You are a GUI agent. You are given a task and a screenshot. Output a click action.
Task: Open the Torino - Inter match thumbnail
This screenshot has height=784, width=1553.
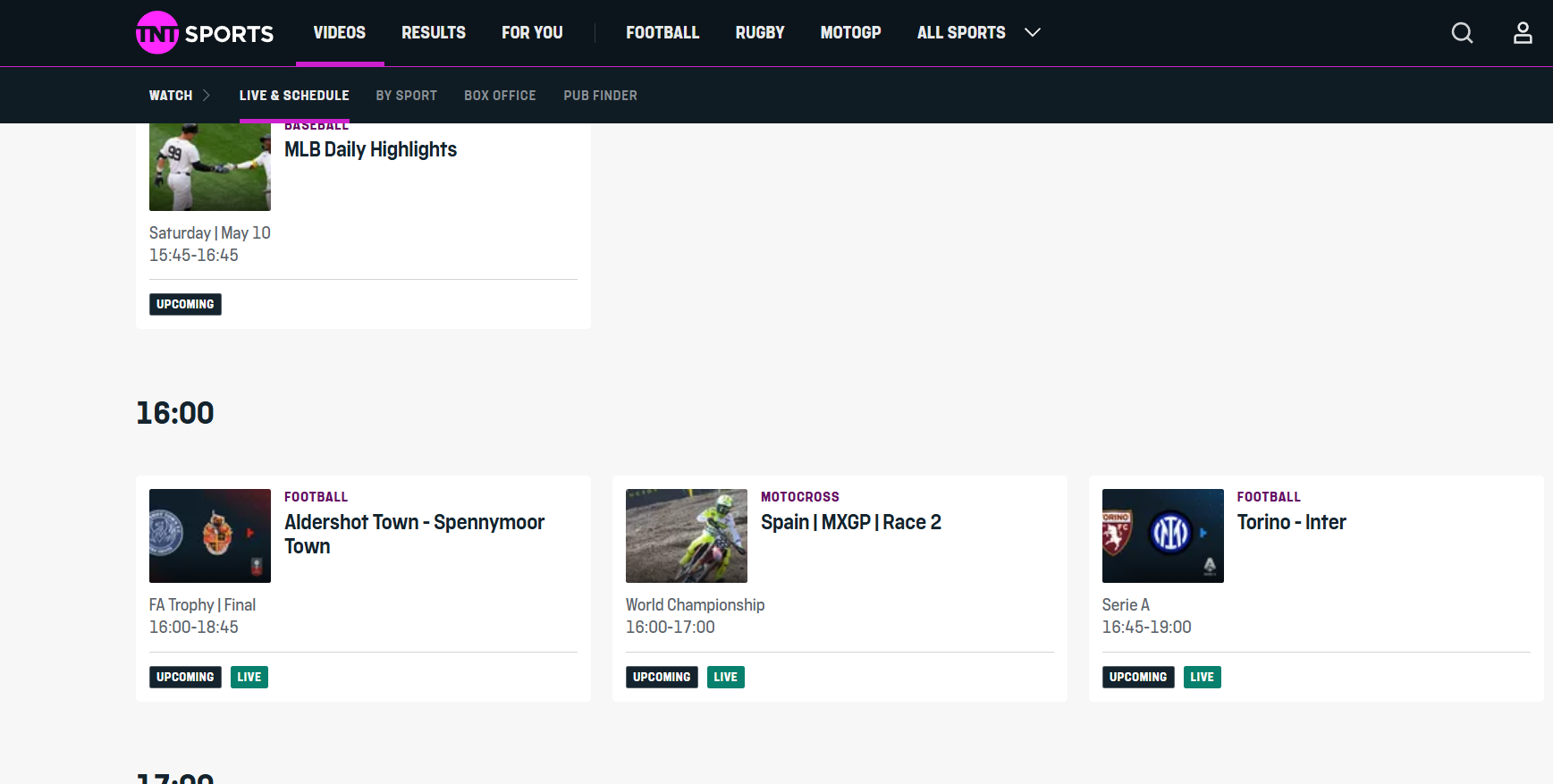[1163, 535]
